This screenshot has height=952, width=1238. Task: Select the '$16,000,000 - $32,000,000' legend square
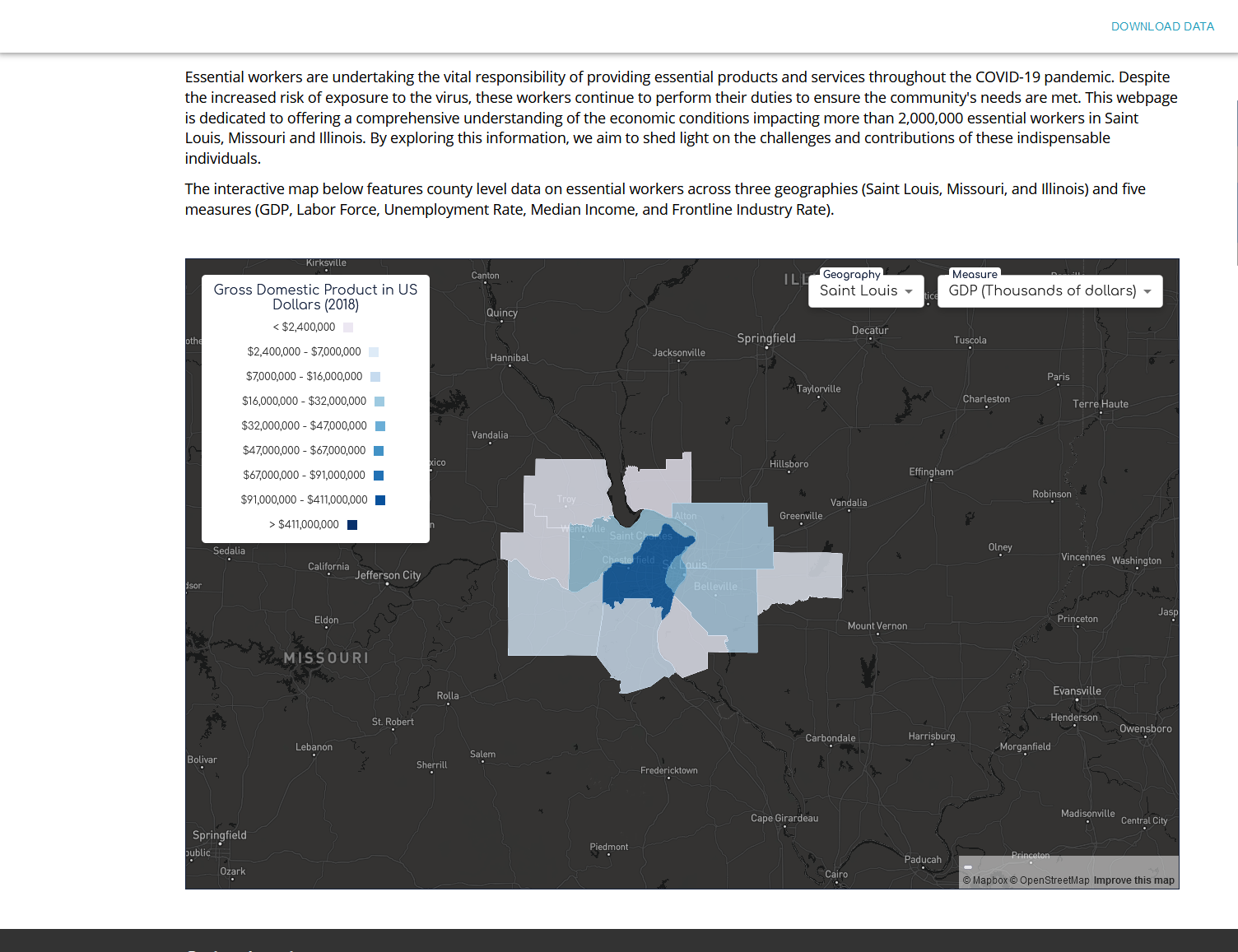click(379, 402)
